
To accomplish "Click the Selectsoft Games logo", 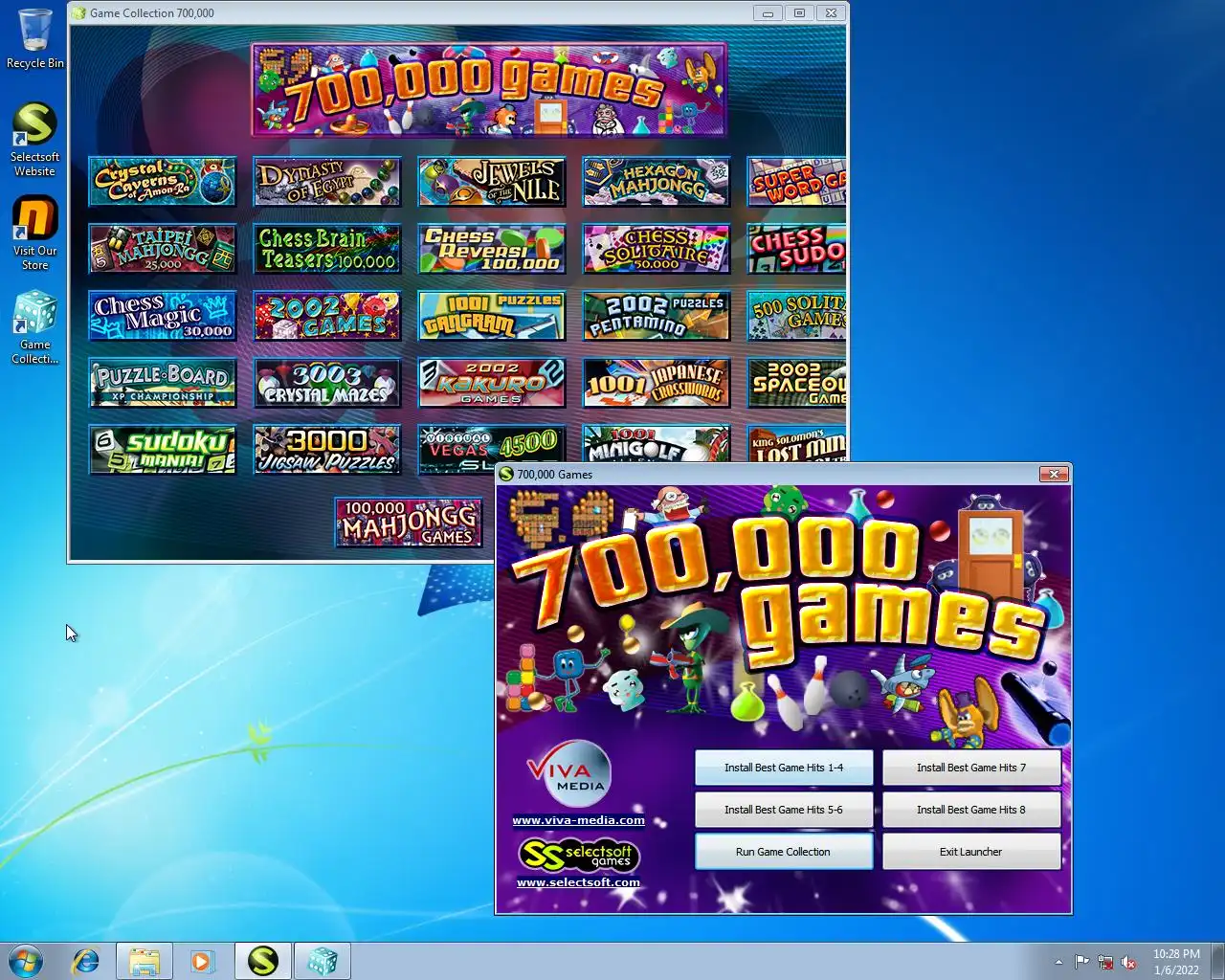I will 579,855.
